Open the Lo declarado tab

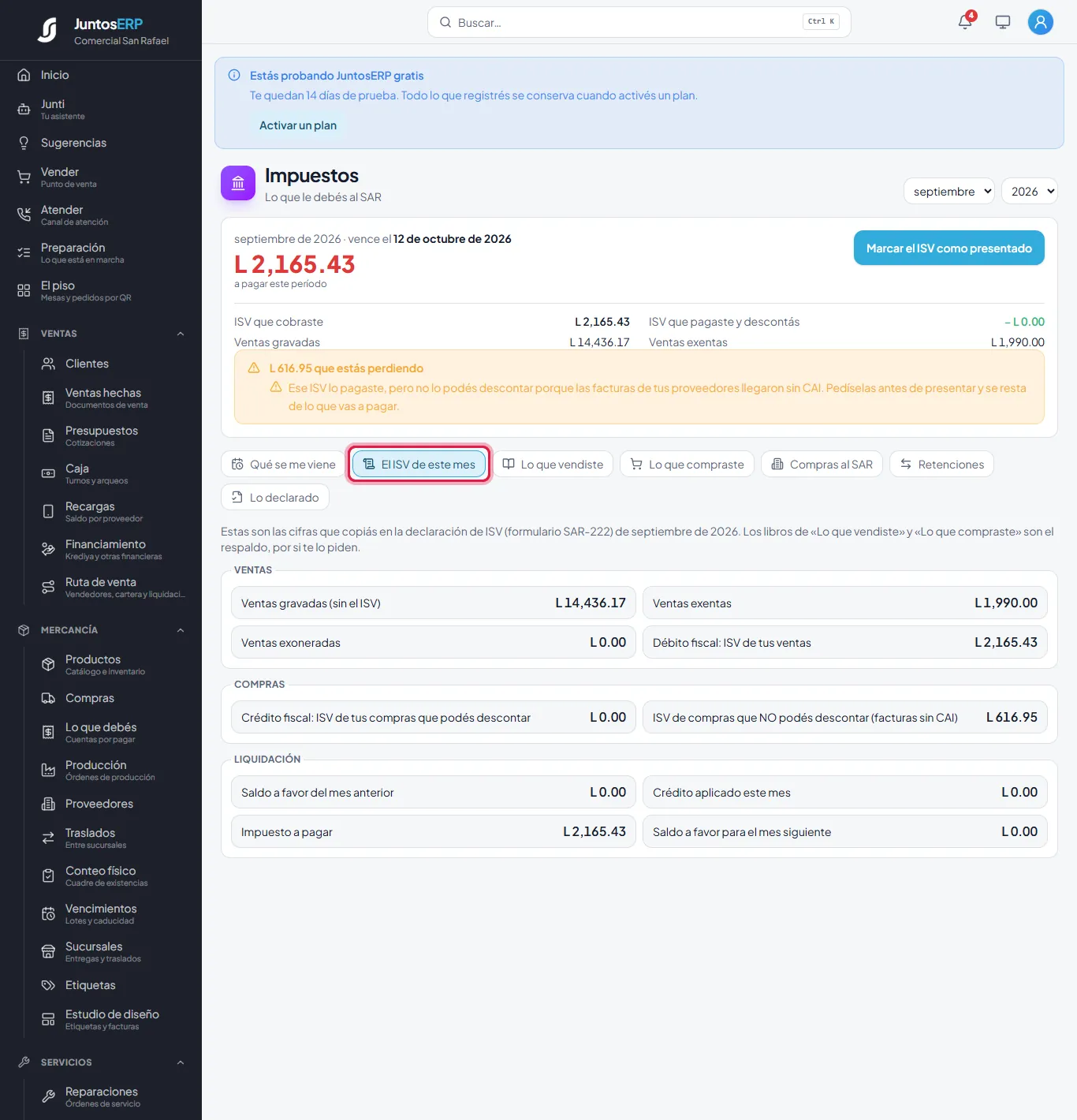click(x=275, y=497)
